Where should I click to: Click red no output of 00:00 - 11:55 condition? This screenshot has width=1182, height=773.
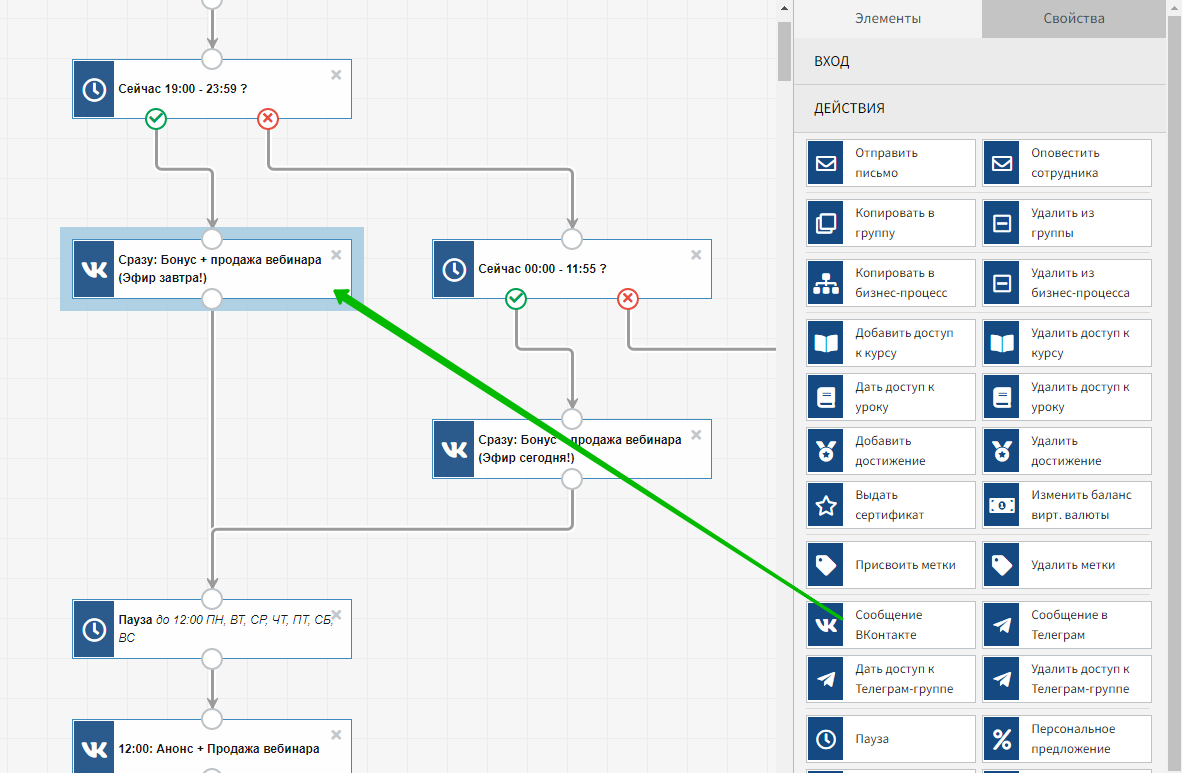tap(627, 299)
